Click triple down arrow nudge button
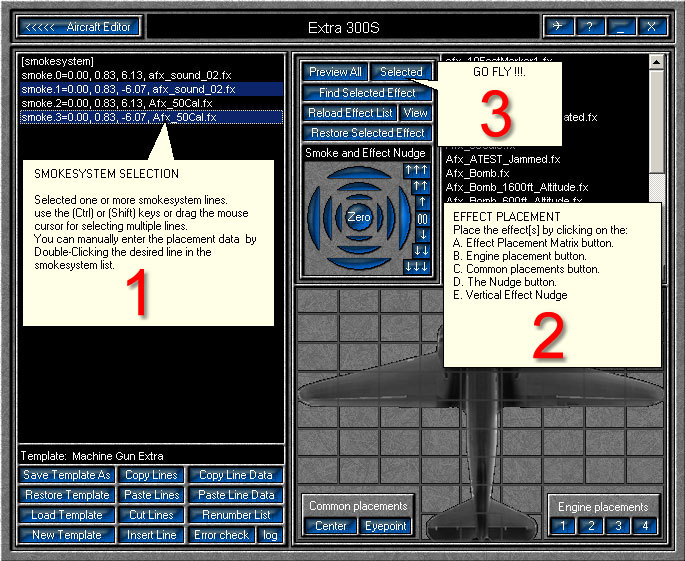 (x=417, y=267)
